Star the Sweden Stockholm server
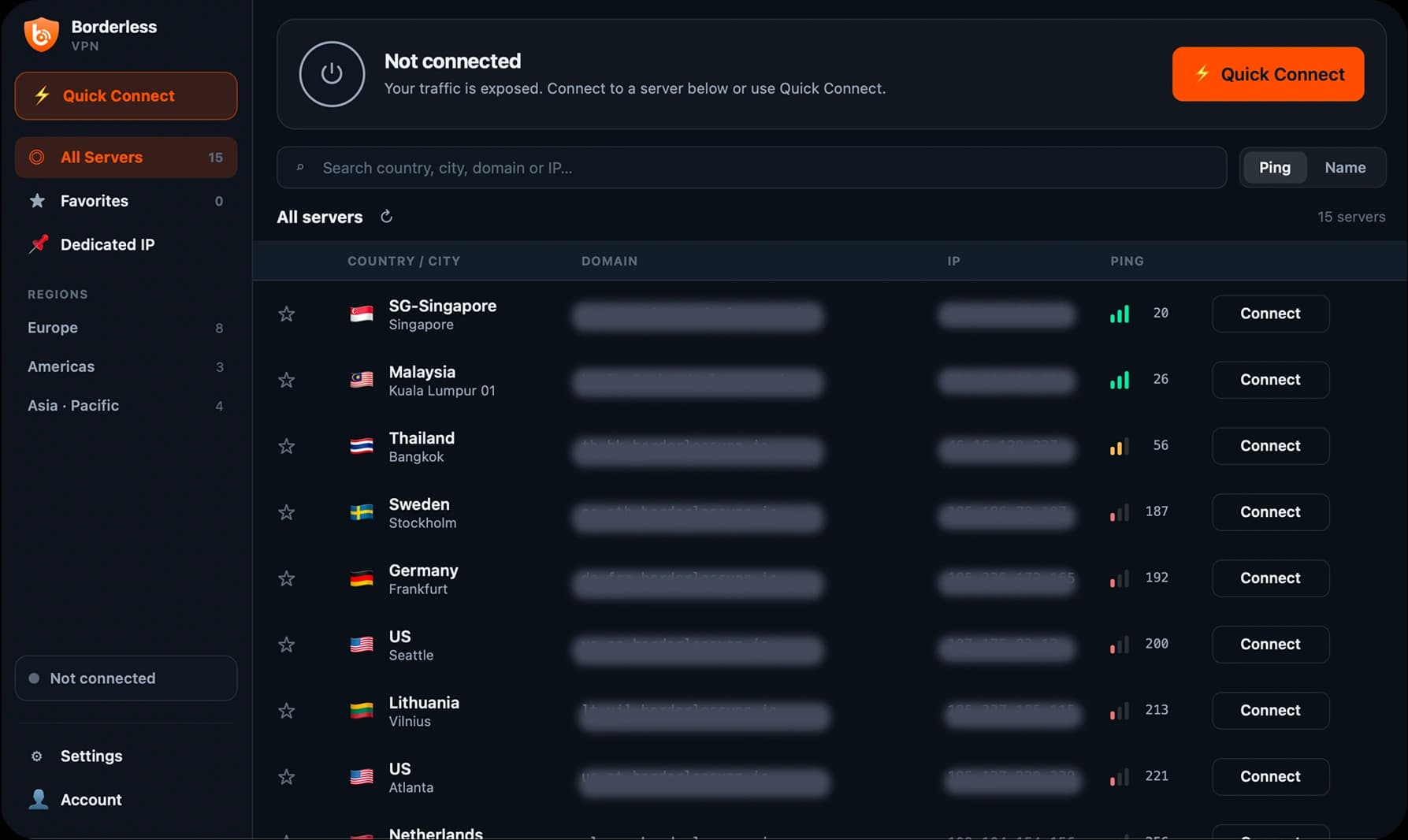 tap(287, 512)
